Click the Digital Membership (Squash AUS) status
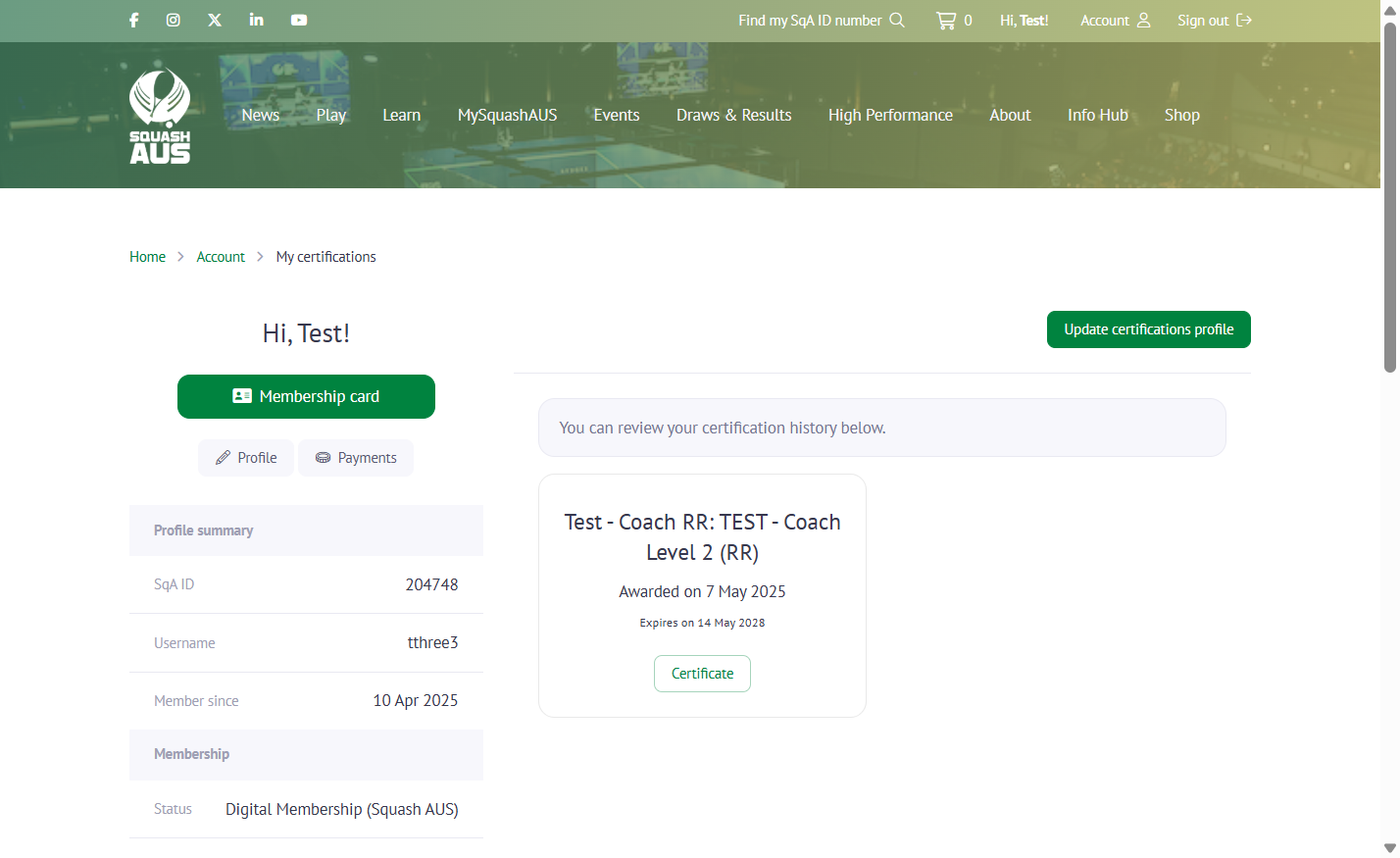Image resolution: width=1400 pixels, height=858 pixels. 342,809
